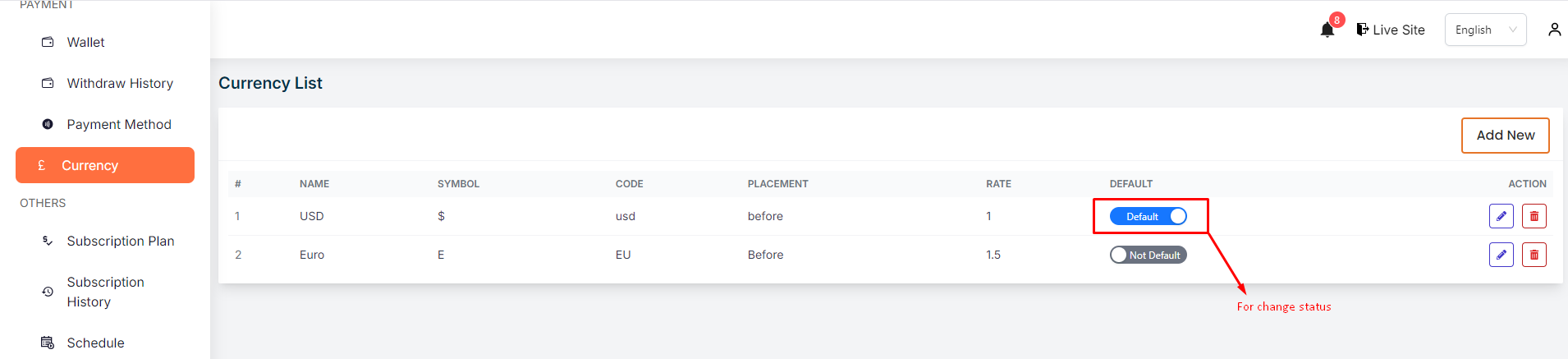Click the Schedule calendar icon

pyautogui.click(x=48, y=343)
